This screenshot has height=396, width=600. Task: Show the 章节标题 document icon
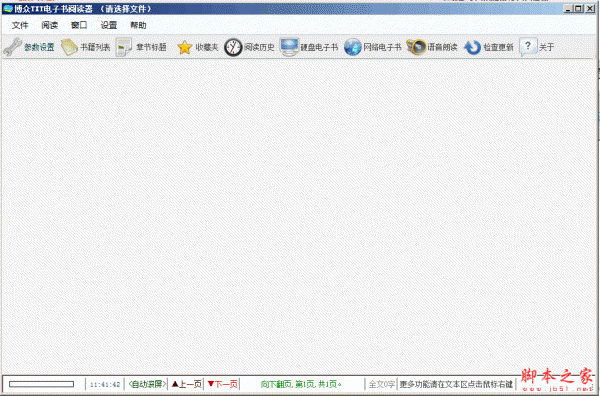point(124,47)
